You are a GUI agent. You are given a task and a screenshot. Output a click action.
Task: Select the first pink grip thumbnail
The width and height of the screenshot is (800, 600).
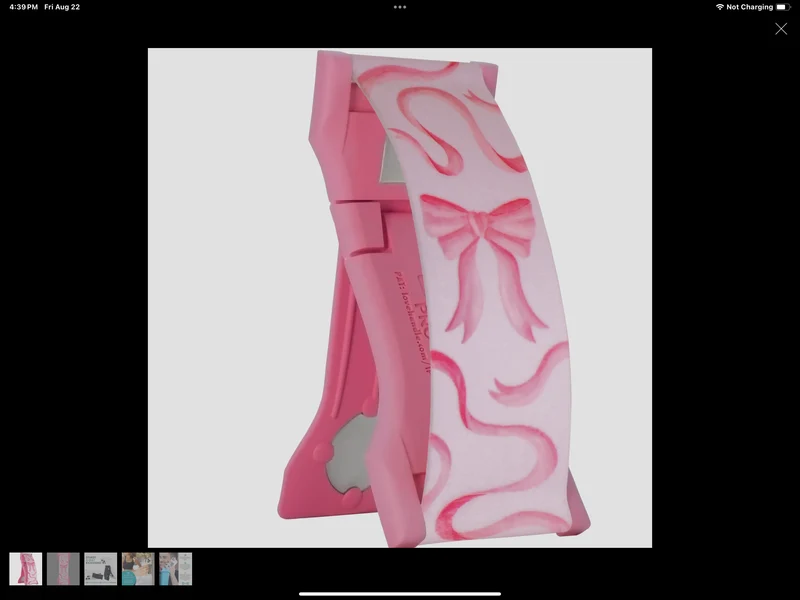coord(26,569)
